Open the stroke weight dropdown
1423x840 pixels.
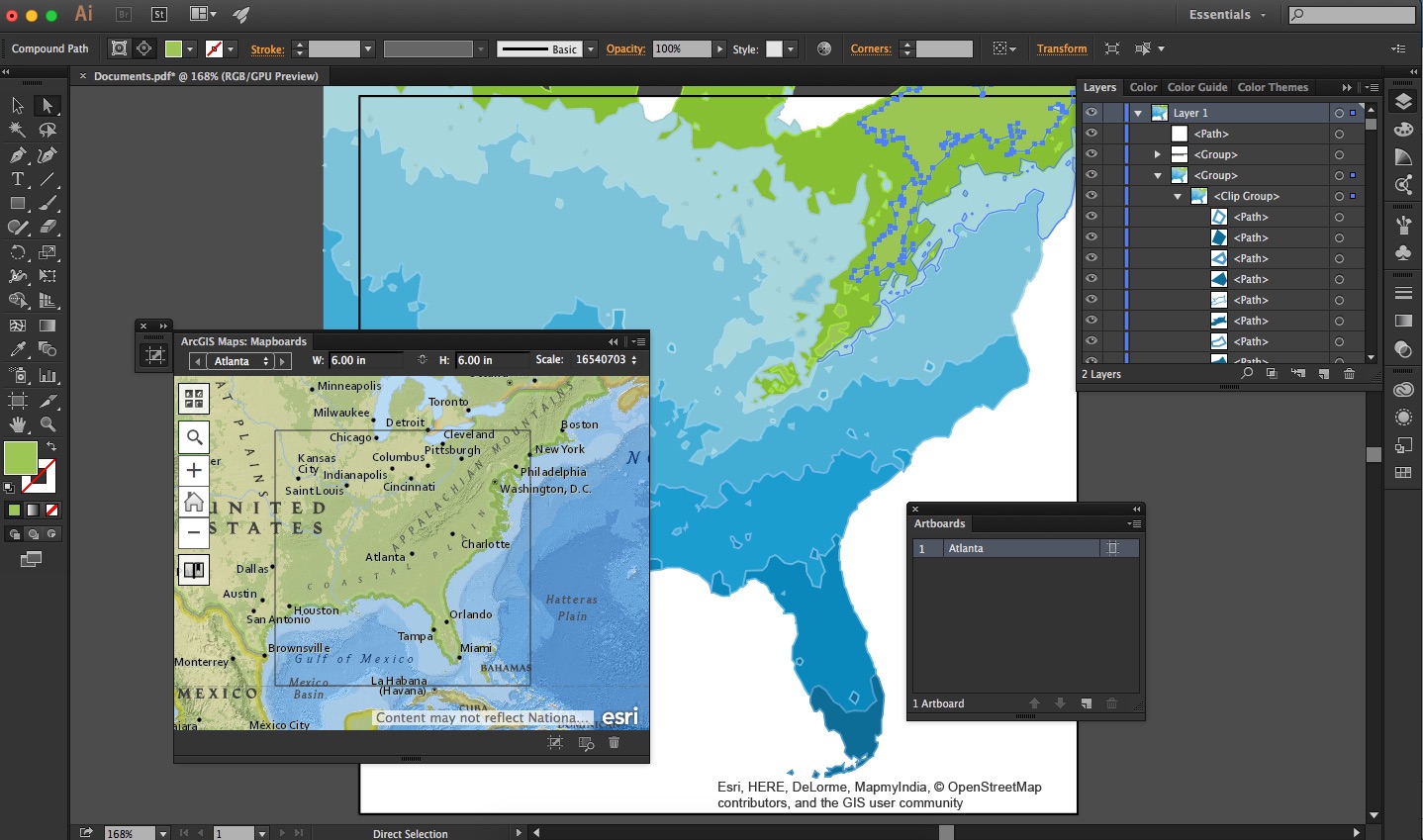pyautogui.click(x=368, y=48)
